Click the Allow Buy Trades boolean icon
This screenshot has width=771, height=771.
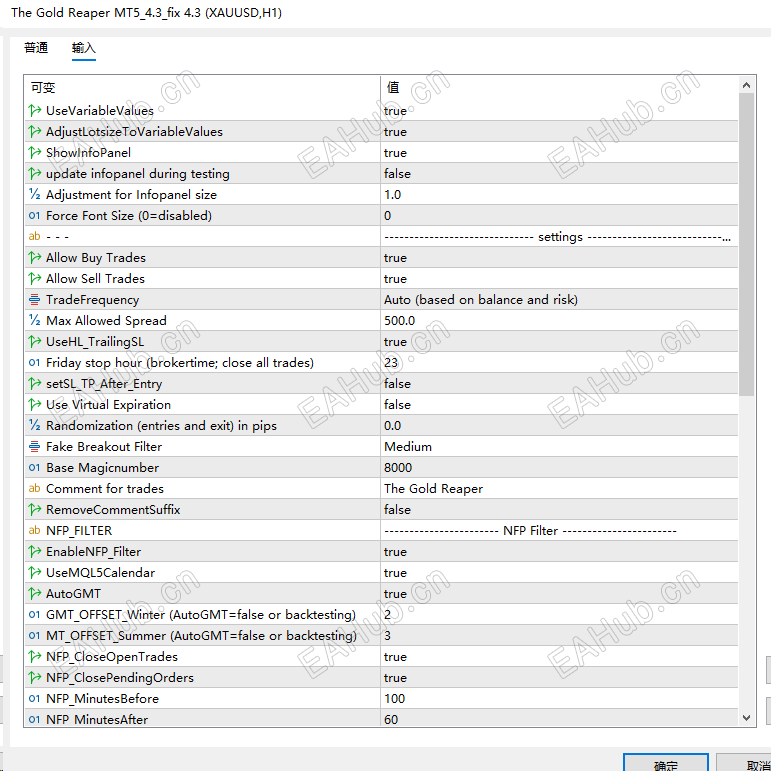pyautogui.click(x=34, y=258)
